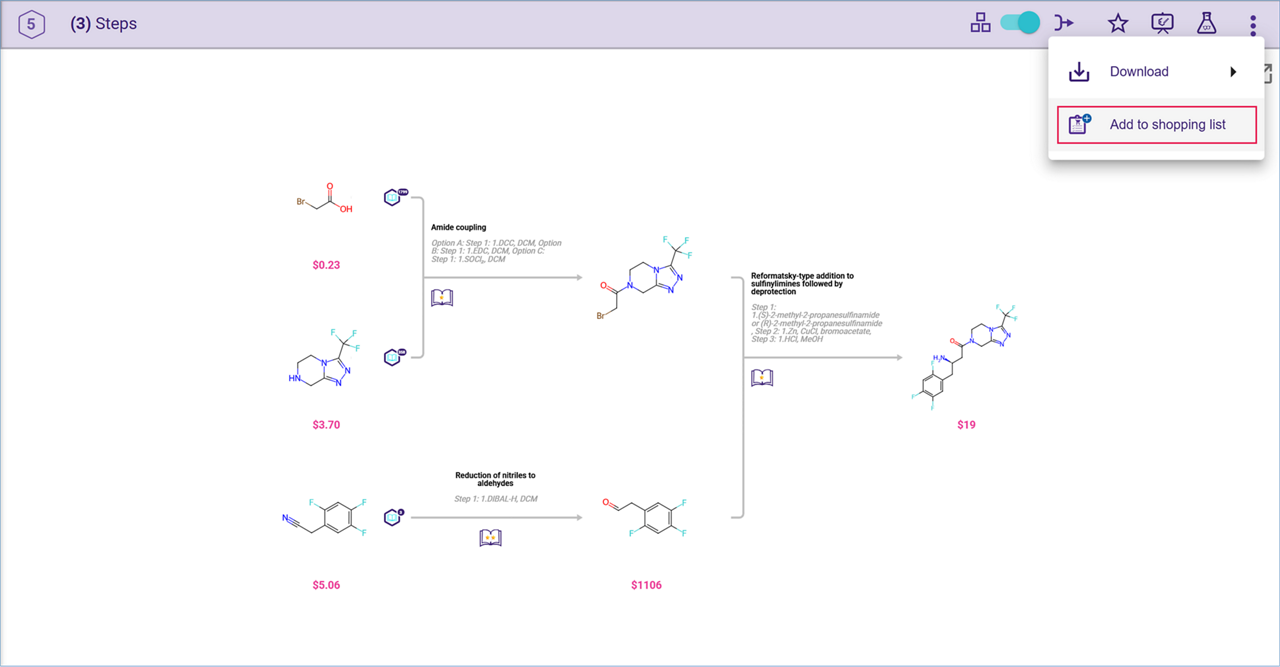
Task: Click the hierarchy tree view icon
Action: tap(980, 23)
